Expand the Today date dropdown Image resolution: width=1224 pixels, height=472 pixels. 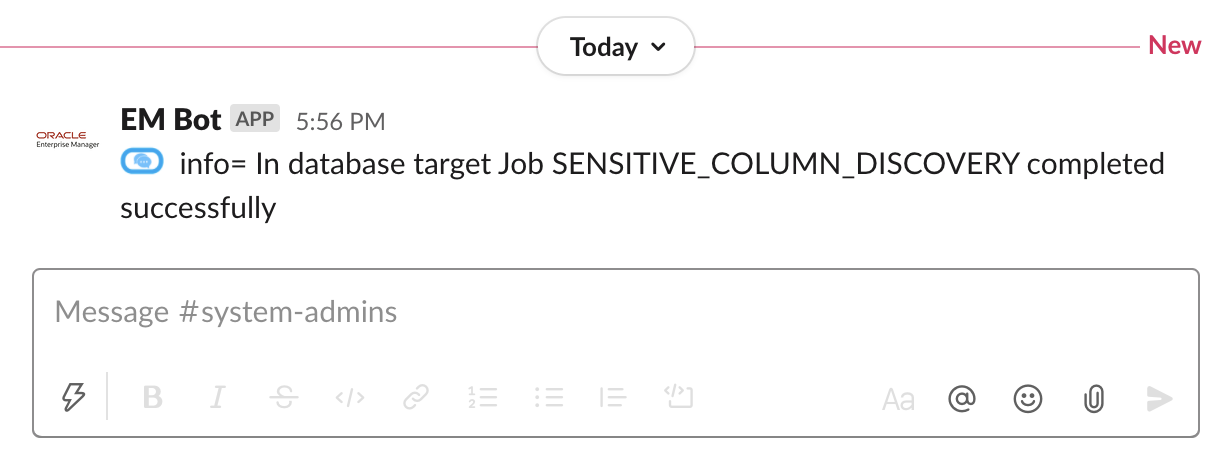[x=616, y=46]
